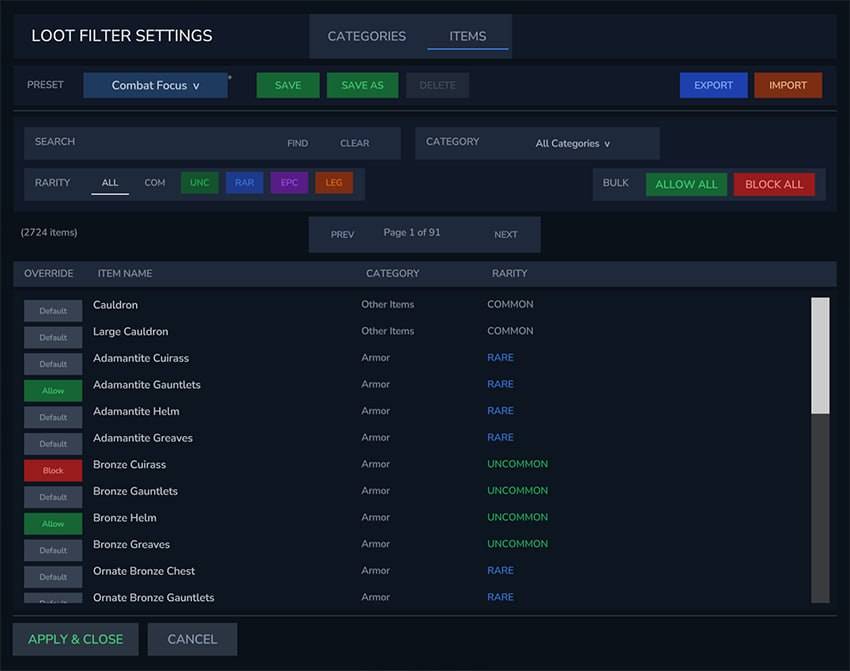Expand the All Categories dropdown
The image size is (850, 671).
click(572, 143)
